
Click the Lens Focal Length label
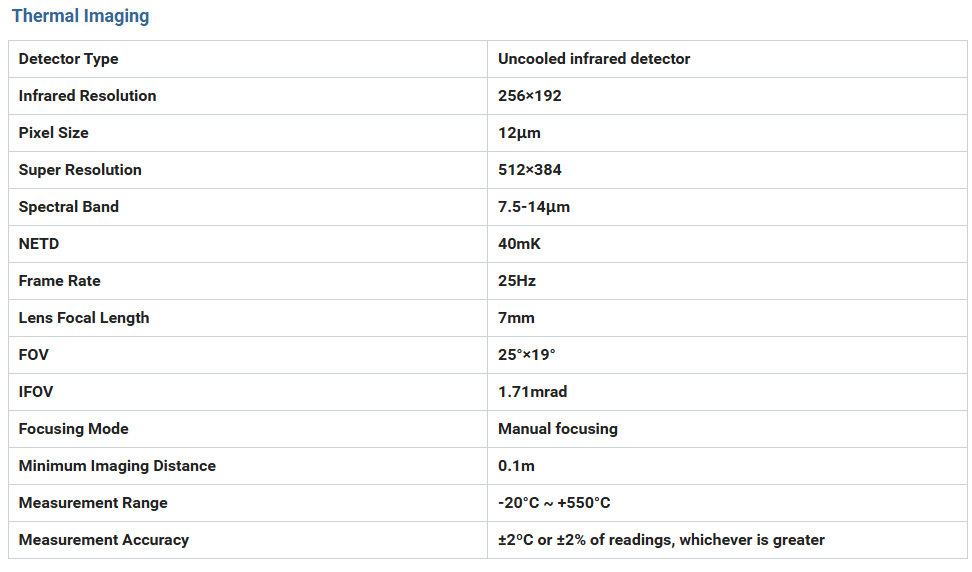84,318
